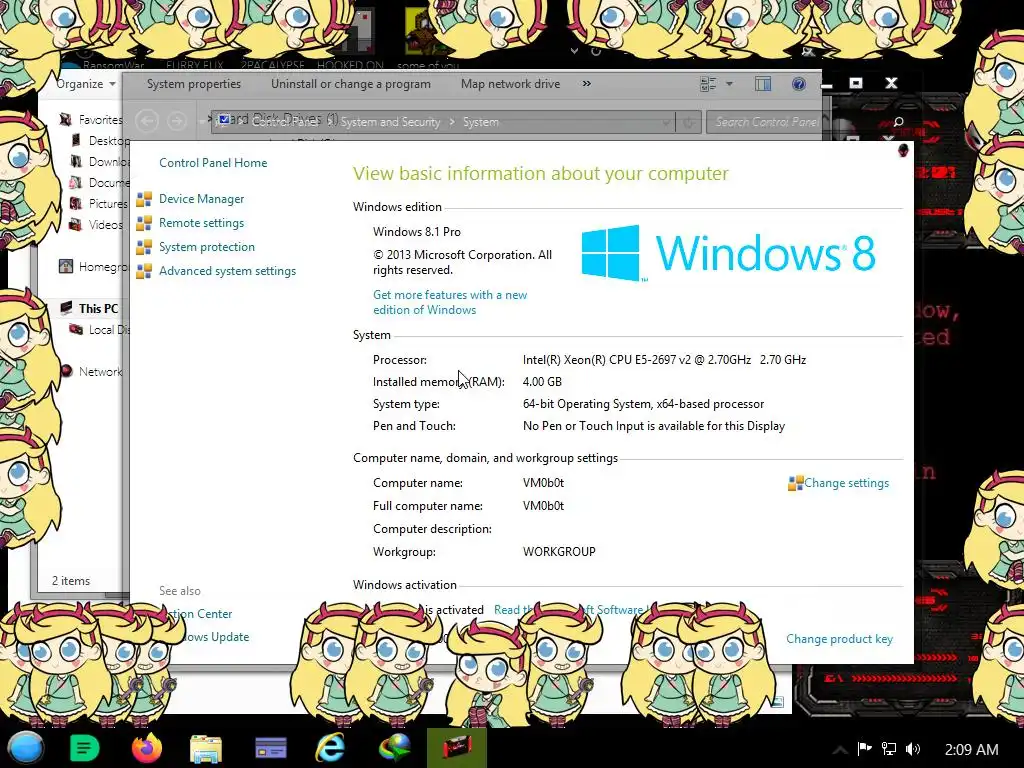Click the Back navigation arrow
Image resolution: width=1024 pixels, height=768 pixels.
click(x=147, y=121)
